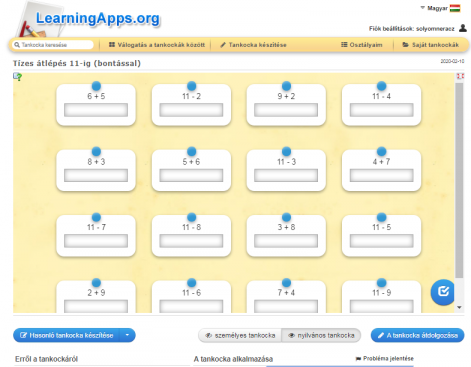
Task: Open Fiók beállítások: solyomneracz link
Action: tap(411, 29)
